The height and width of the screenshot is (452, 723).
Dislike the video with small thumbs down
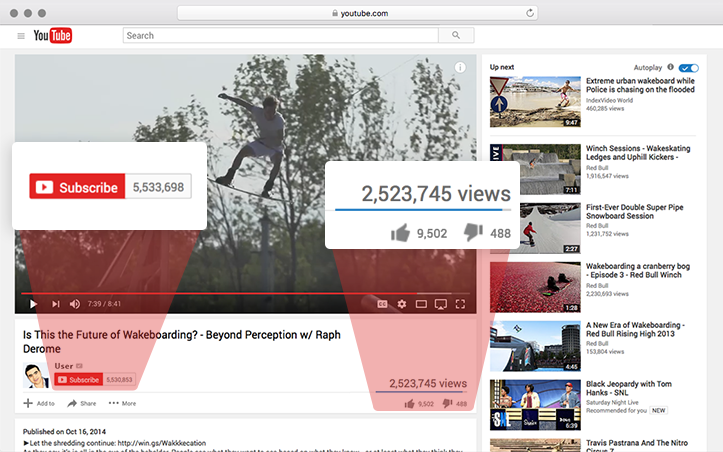click(x=447, y=404)
